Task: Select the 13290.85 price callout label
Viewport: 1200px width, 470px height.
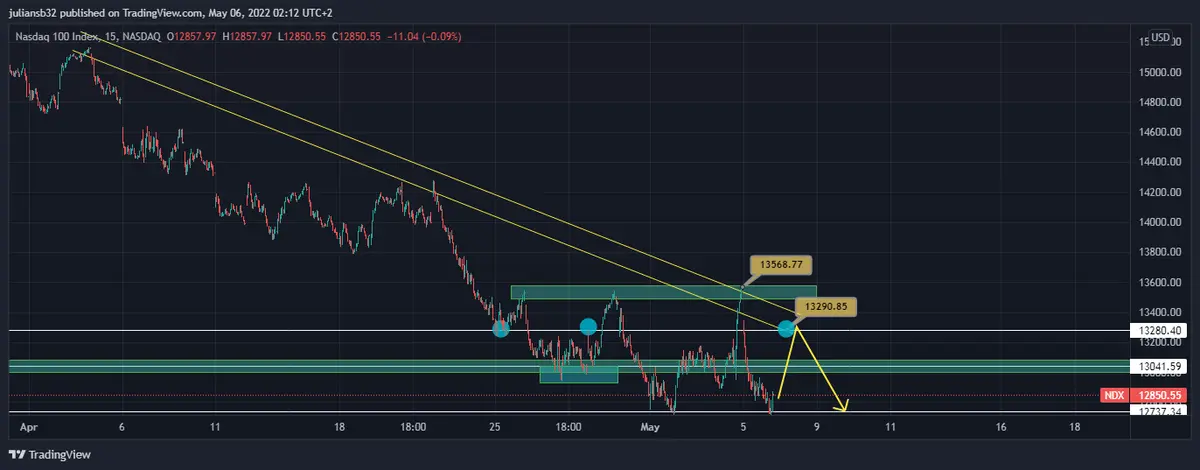Action: 825,306
